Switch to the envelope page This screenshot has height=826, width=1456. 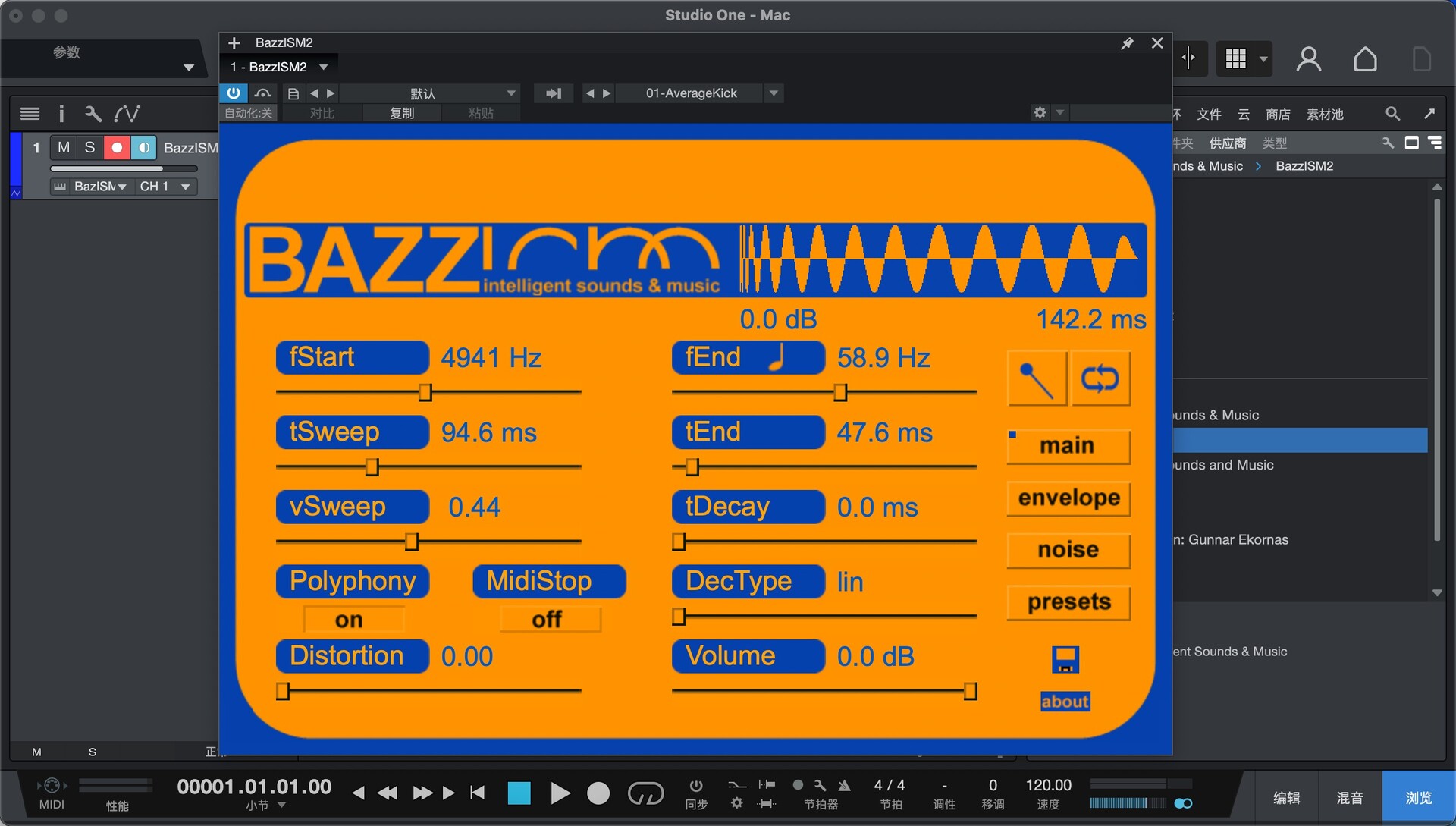click(x=1068, y=498)
